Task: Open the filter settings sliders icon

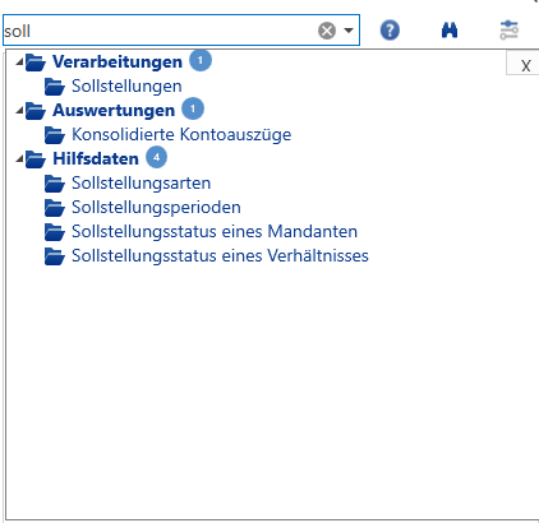Action: 509,30
